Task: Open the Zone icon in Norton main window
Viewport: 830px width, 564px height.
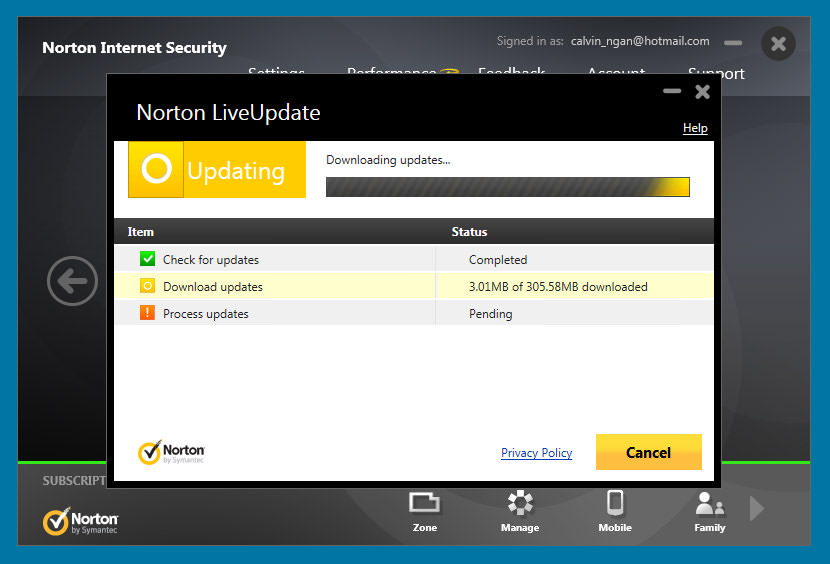Action: [425, 511]
